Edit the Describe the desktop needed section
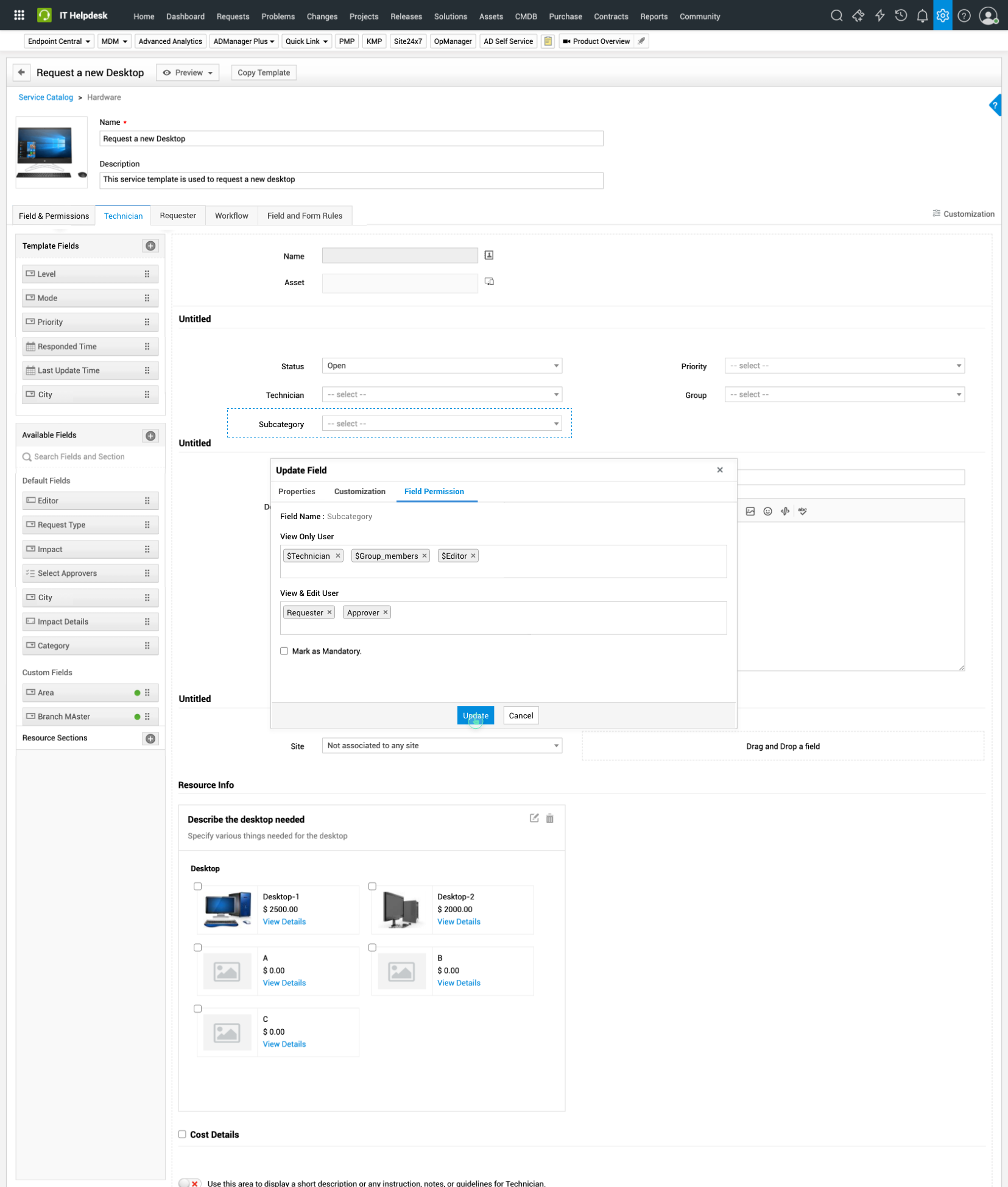 tap(534, 818)
